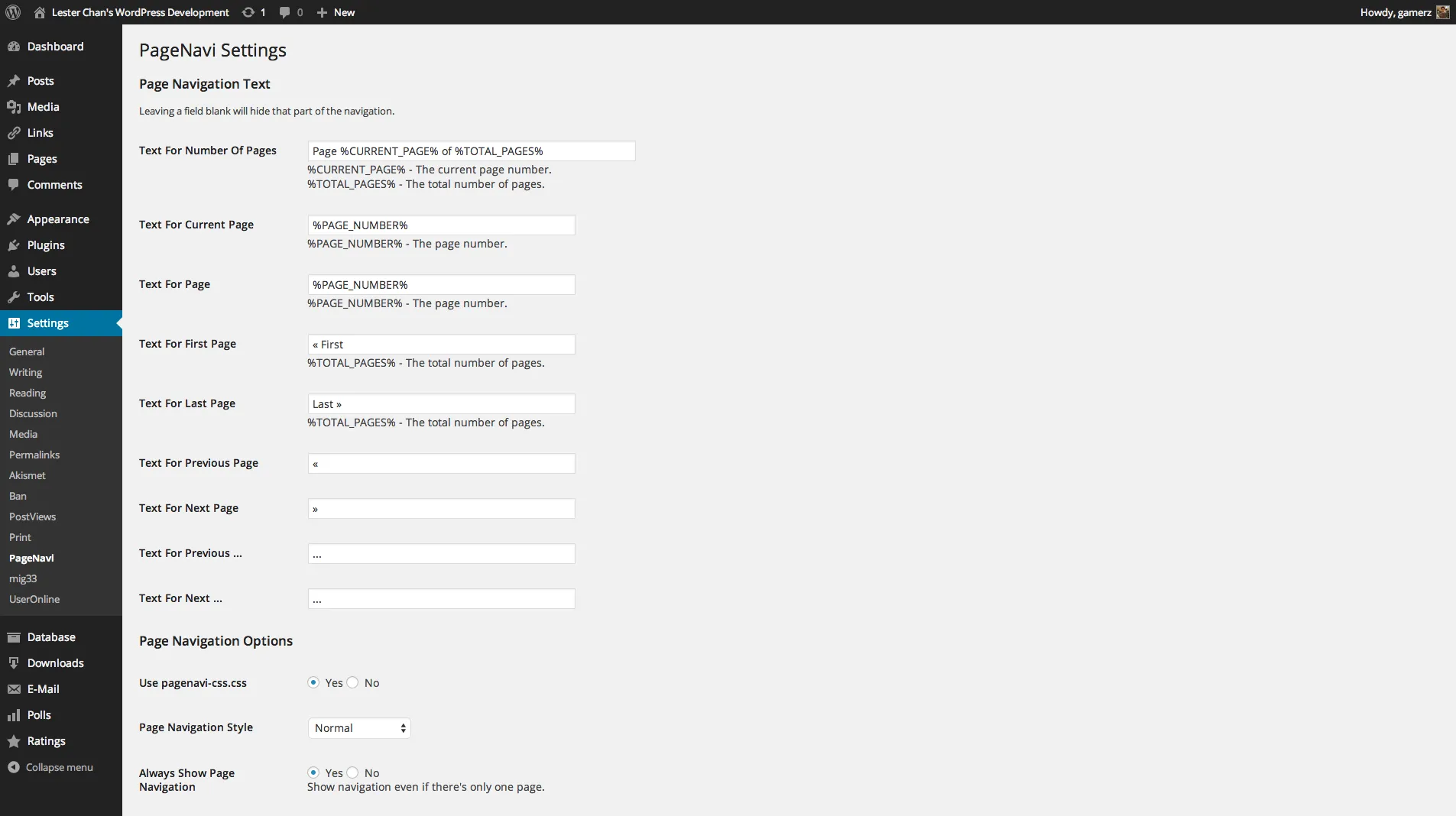Open the Discussion settings submenu item
The height and width of the screenshot is (816, 1456).
(33, 413)
